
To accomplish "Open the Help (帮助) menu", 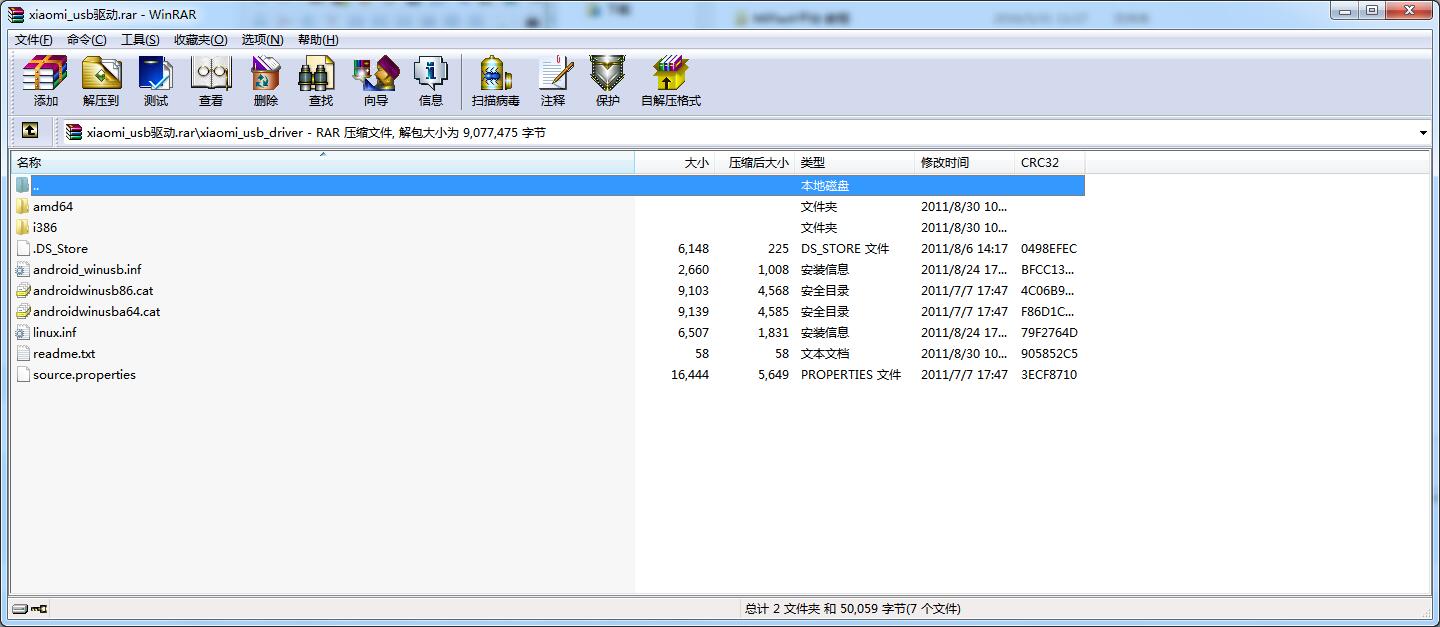I will (x=318, y=39).
